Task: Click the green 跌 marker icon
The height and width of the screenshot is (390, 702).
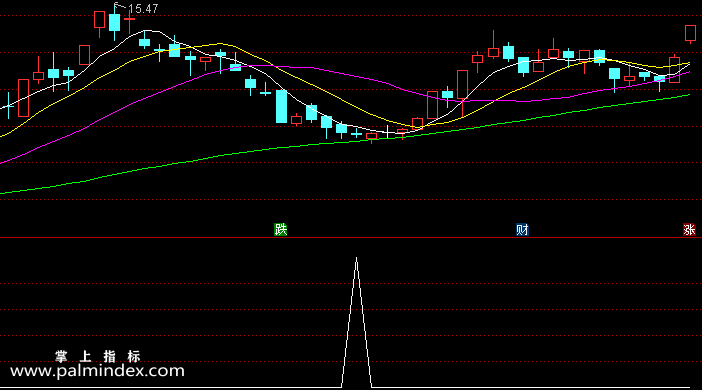Action: 281,230
